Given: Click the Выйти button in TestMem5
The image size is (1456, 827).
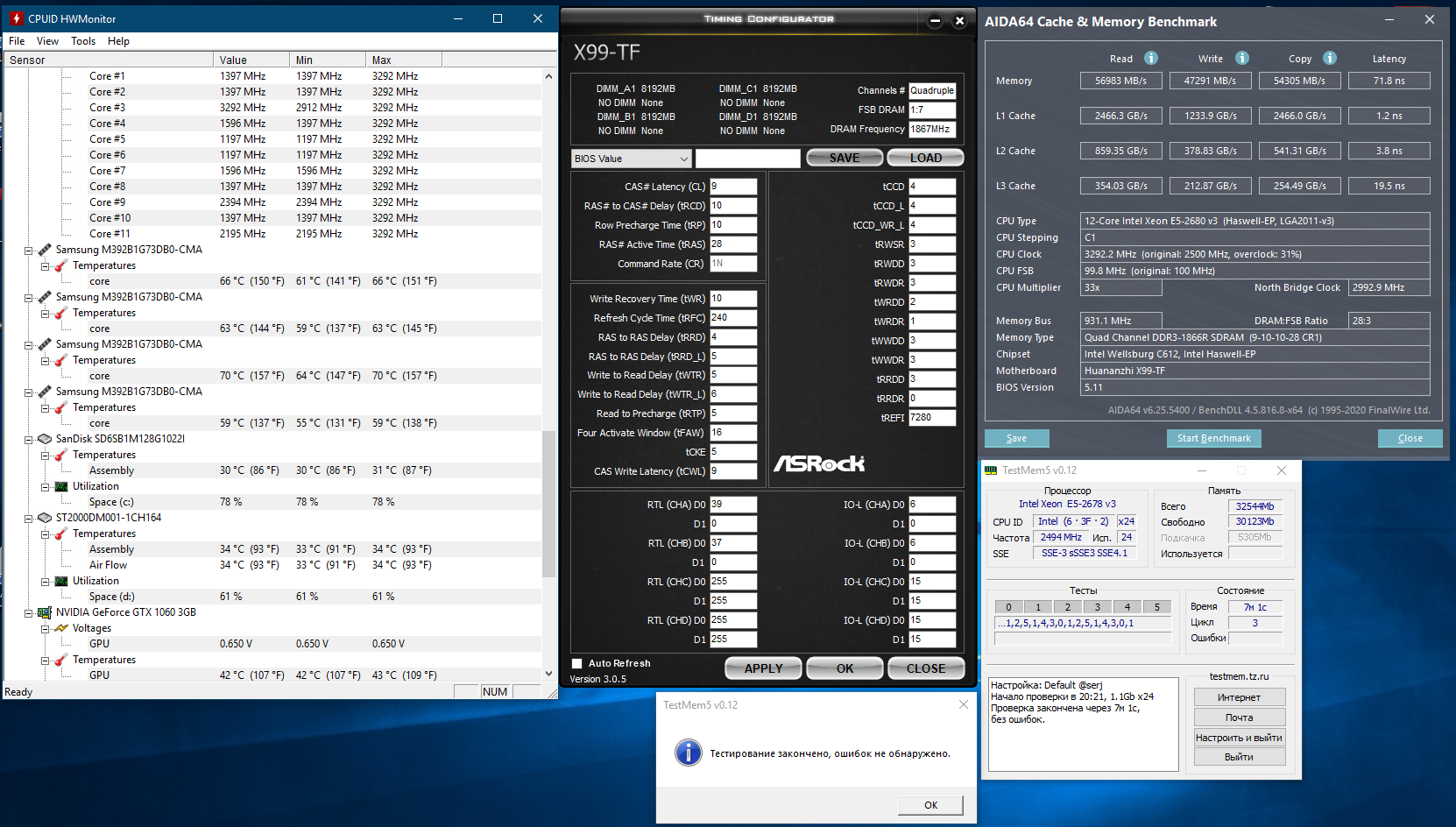Looking at the screenshot, I should pos(1239,757).
